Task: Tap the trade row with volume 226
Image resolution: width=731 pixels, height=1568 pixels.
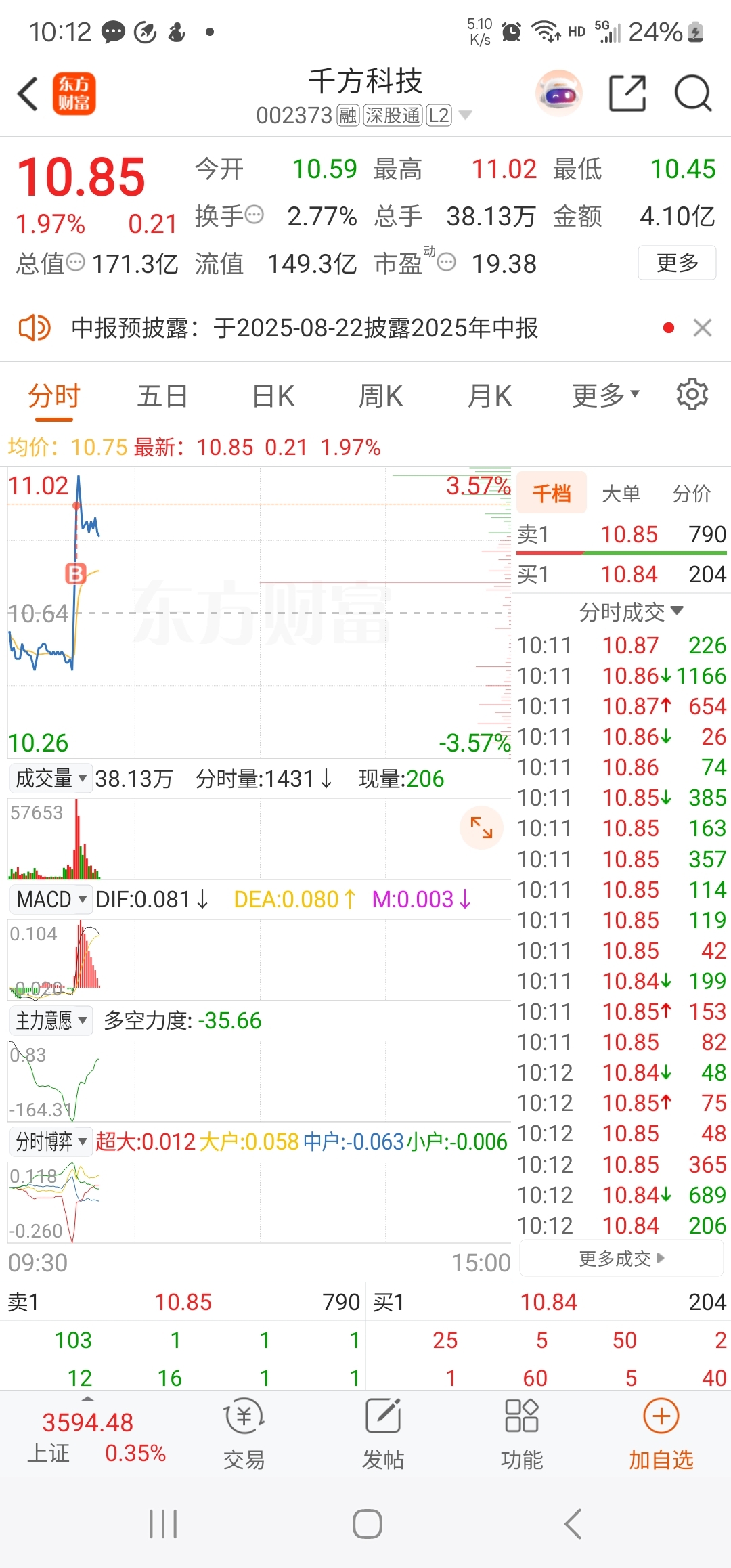Action: click(x=621, y=645)
